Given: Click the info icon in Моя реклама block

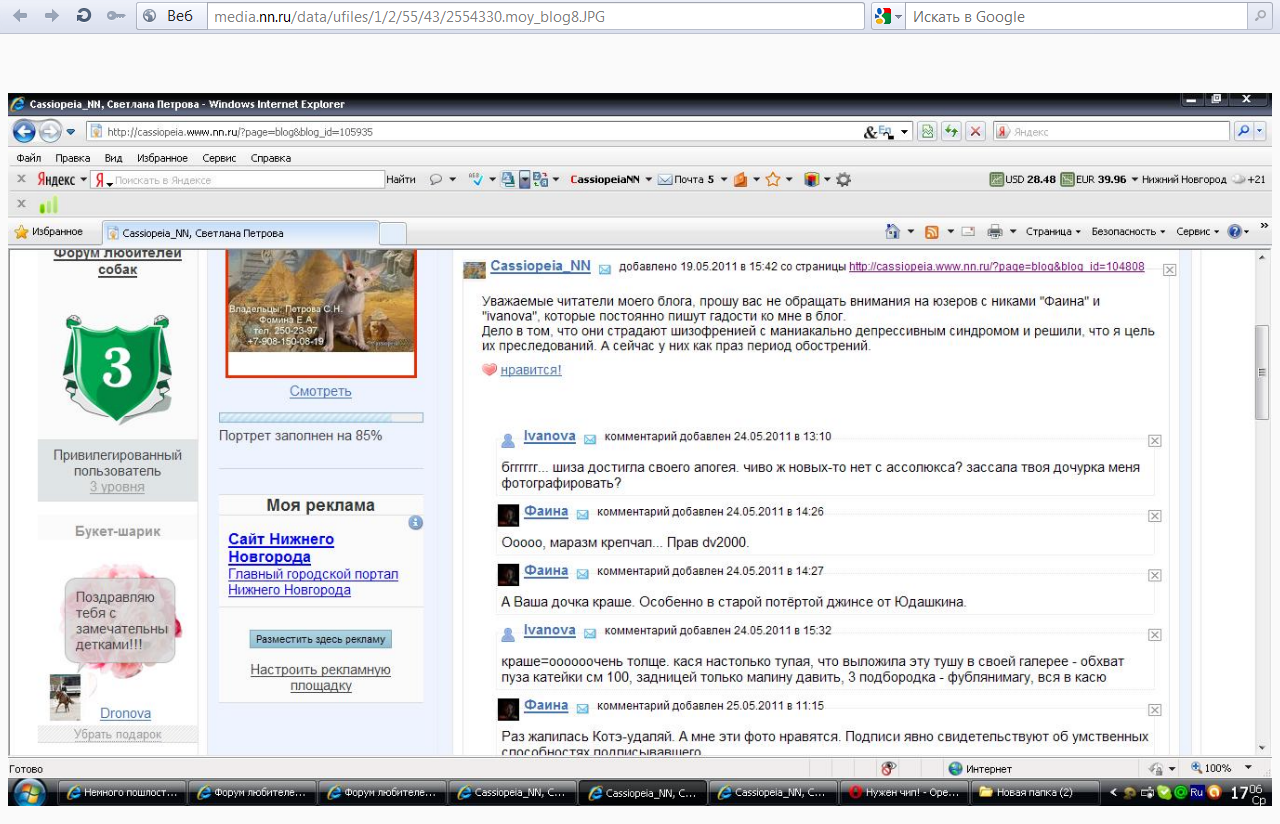Looking at the screenshot, I should coord(416,523).
